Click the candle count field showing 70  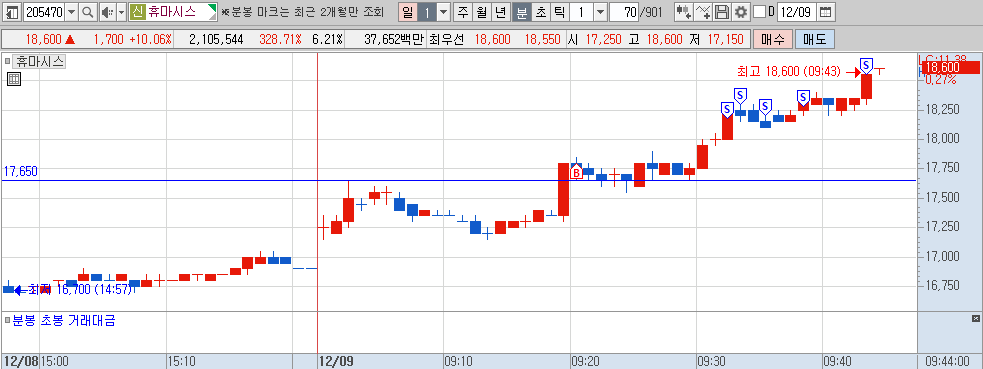click(x=623, y=12)
